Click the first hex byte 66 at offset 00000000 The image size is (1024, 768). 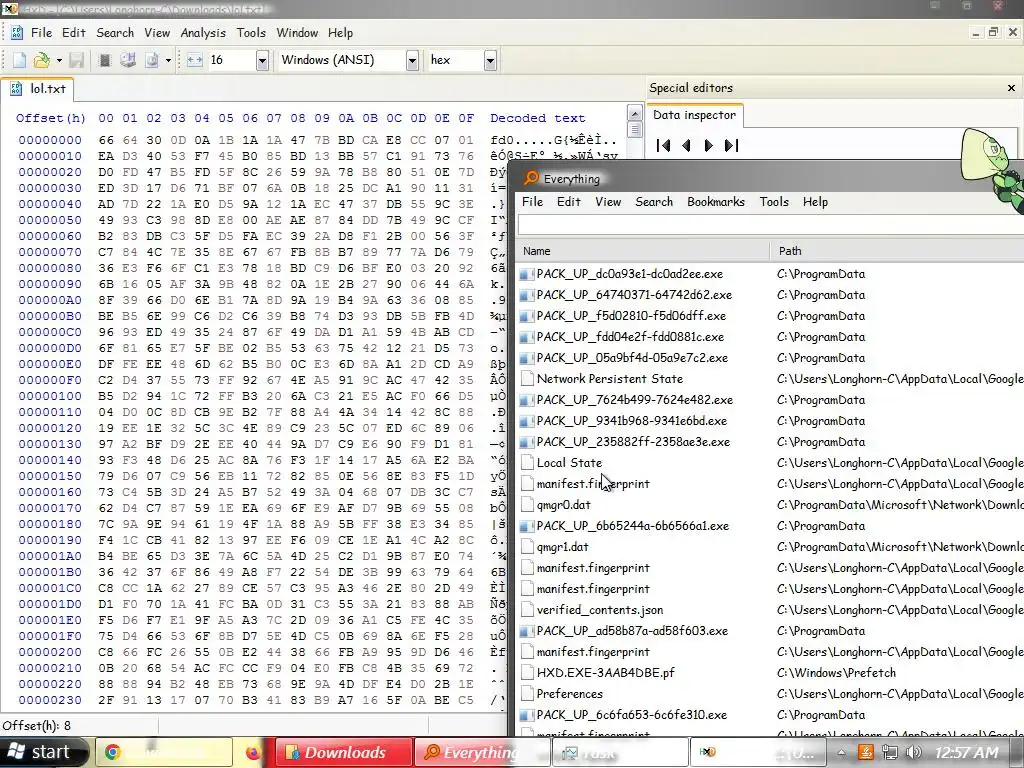coord(106,140)
